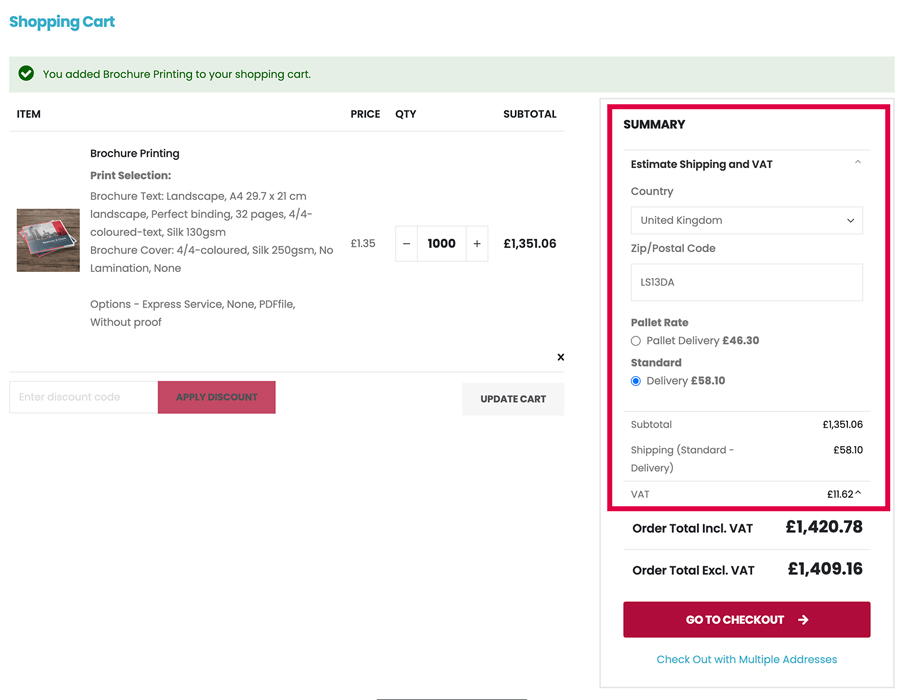Click the arrow icon inside Go To Checkout
The width and height of the screenshot is (900, 700).
[803, 620]
